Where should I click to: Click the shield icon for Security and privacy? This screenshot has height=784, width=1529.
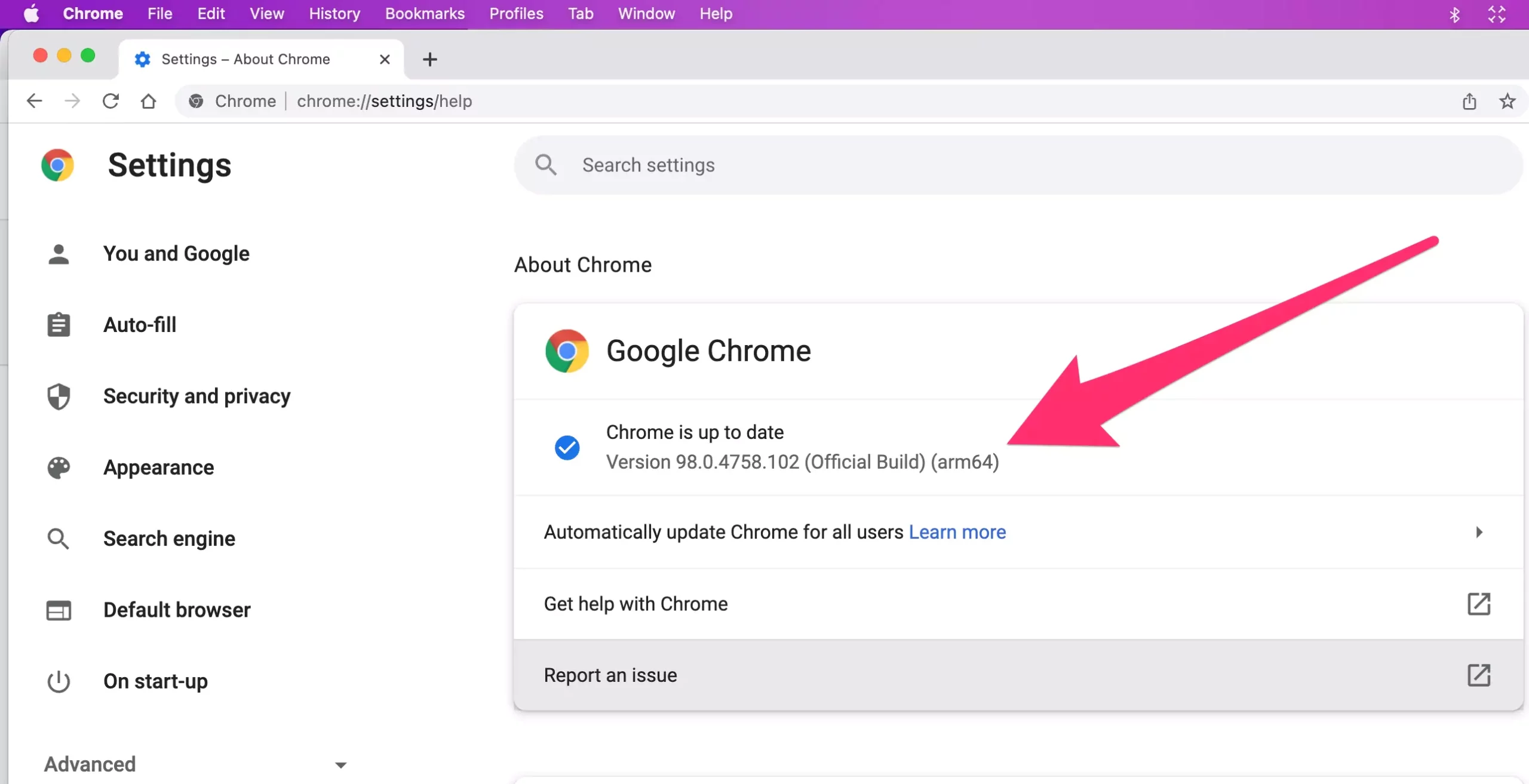point(59,396)
